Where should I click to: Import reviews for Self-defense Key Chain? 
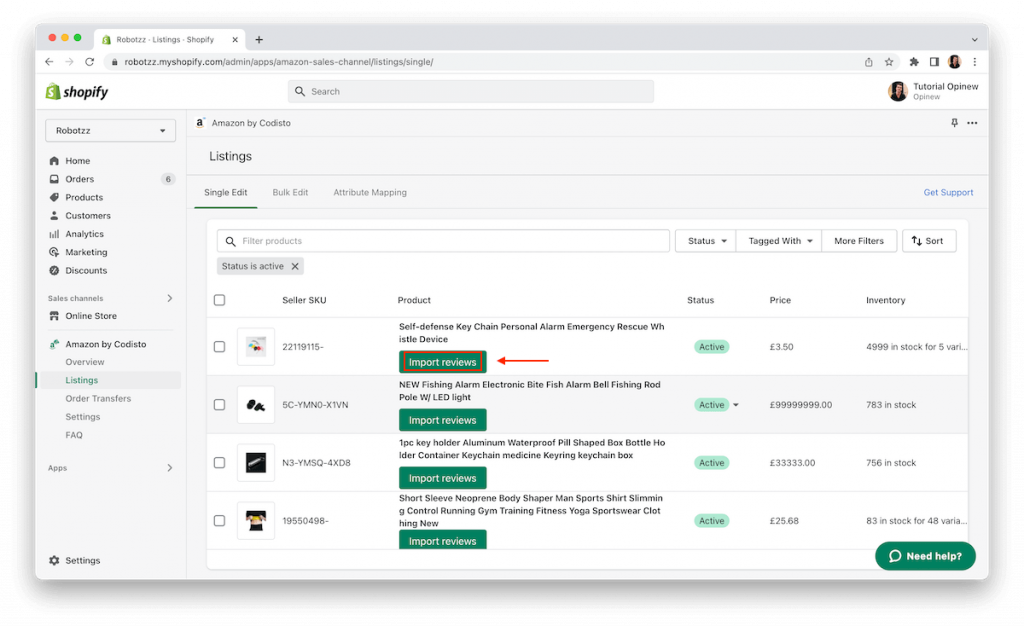coord(443,362)
